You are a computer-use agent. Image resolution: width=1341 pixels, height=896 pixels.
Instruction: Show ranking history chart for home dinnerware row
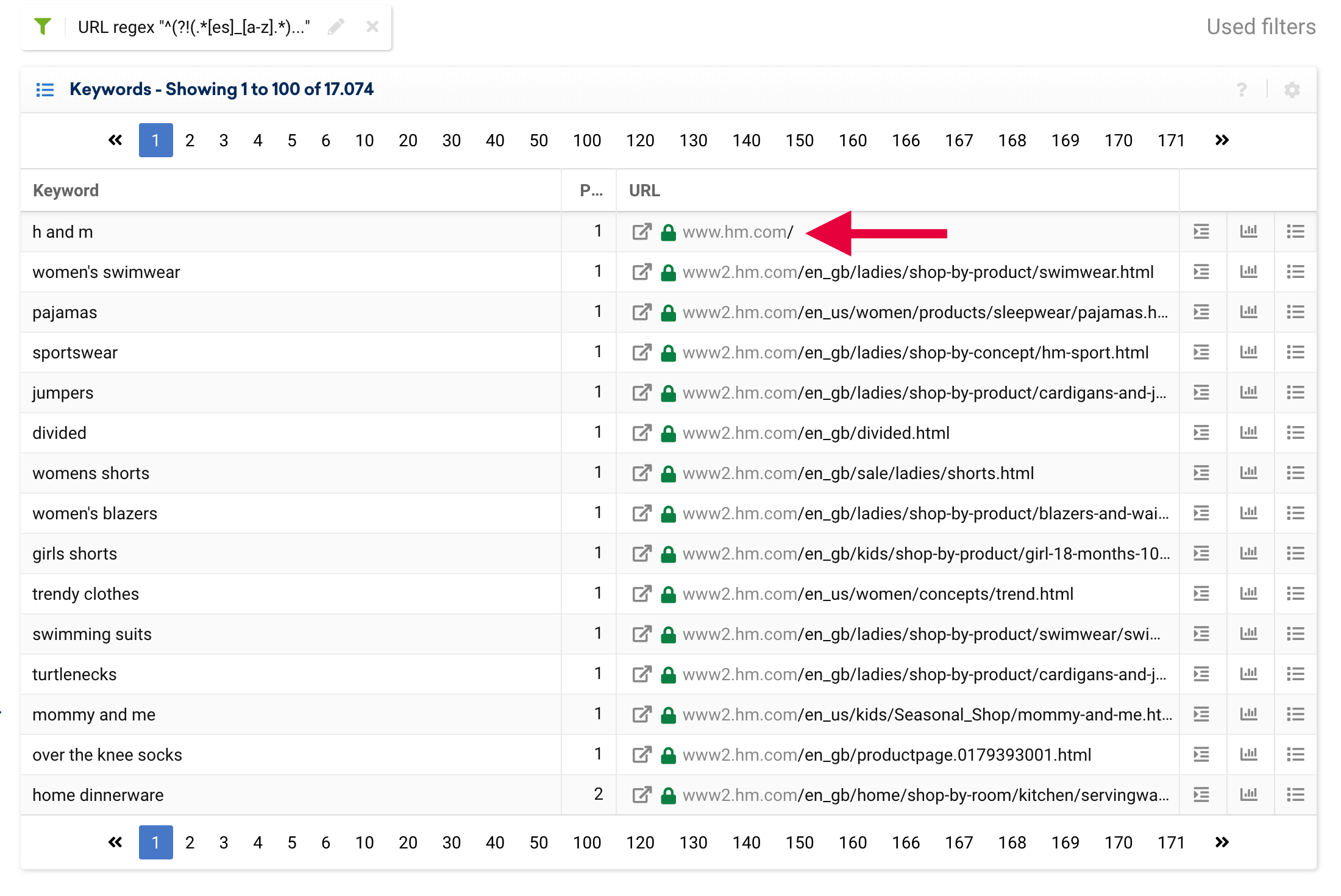1249,795
